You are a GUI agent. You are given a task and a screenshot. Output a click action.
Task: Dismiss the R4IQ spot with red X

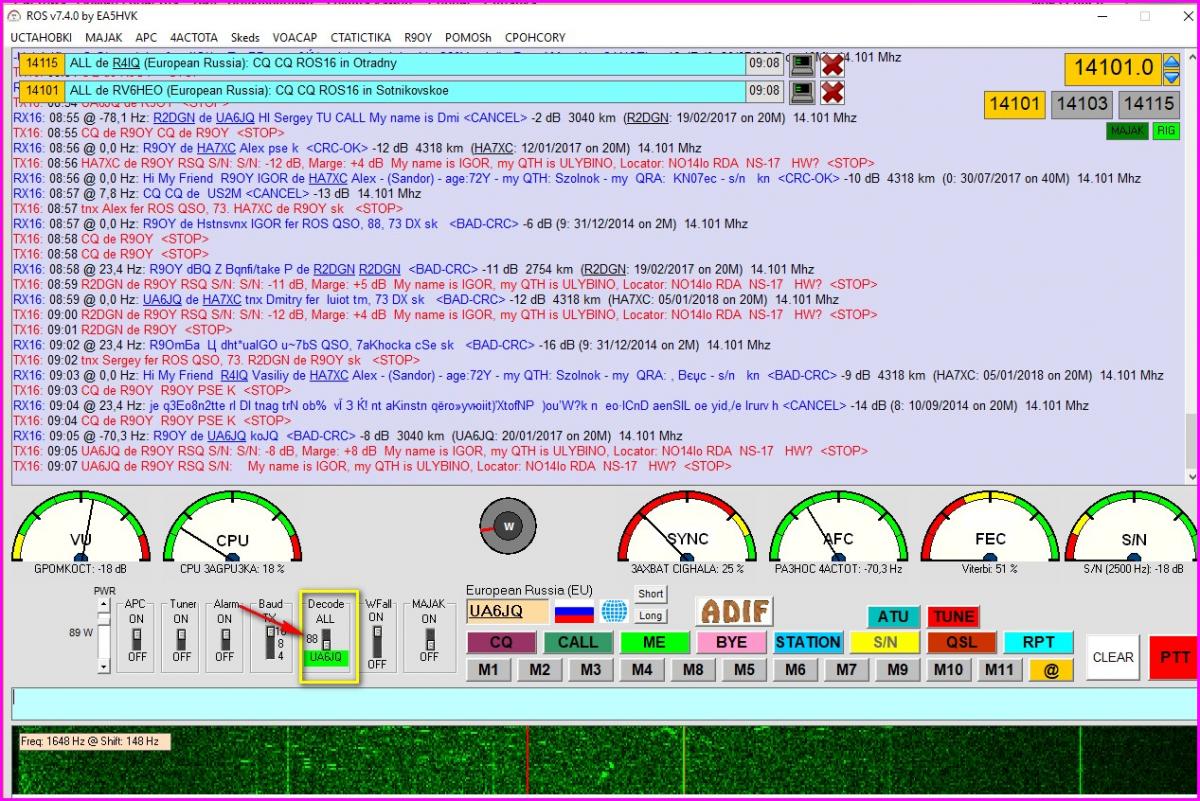(832, 65)
